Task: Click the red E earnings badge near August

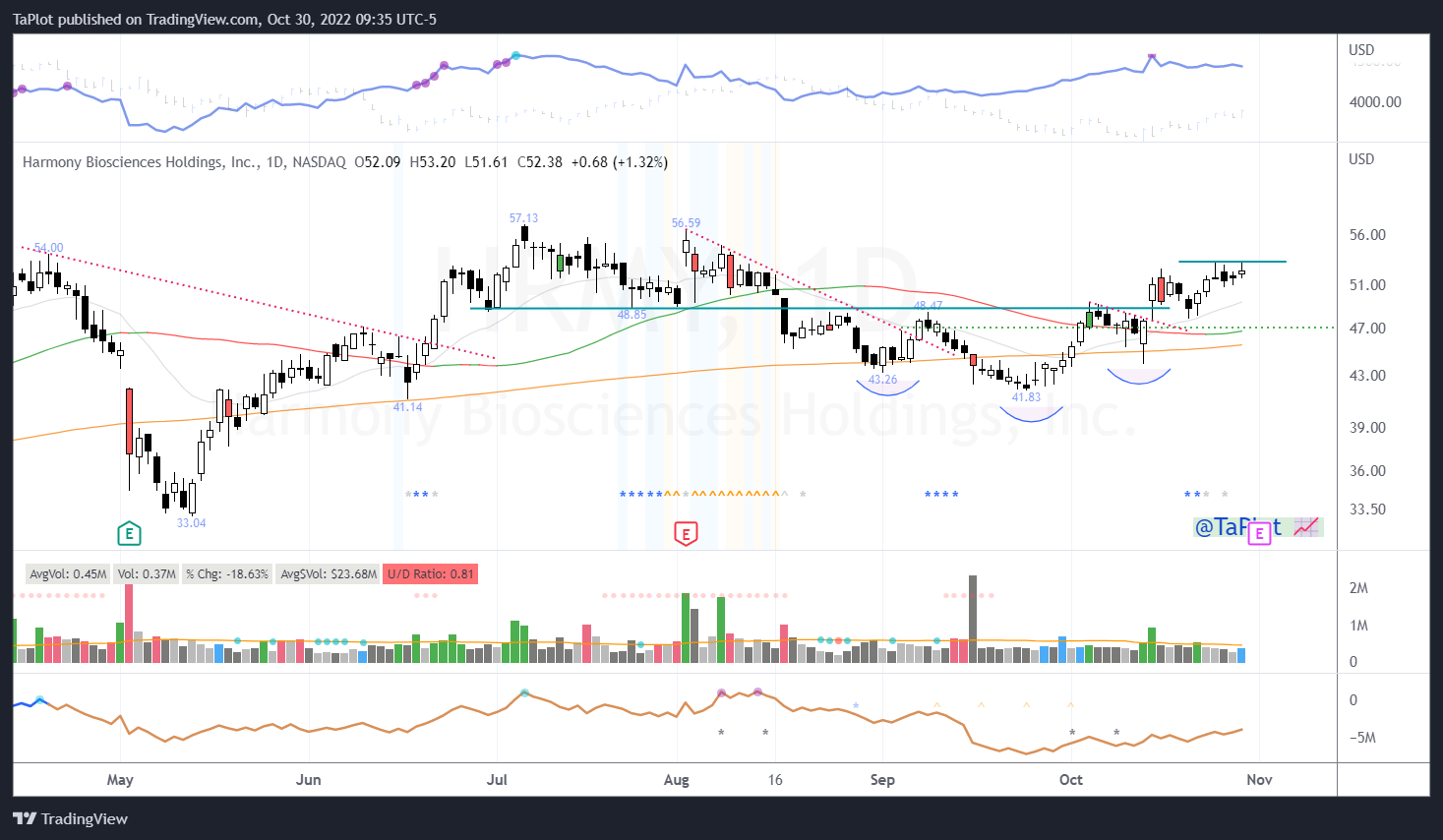Action: coord(686,533)
